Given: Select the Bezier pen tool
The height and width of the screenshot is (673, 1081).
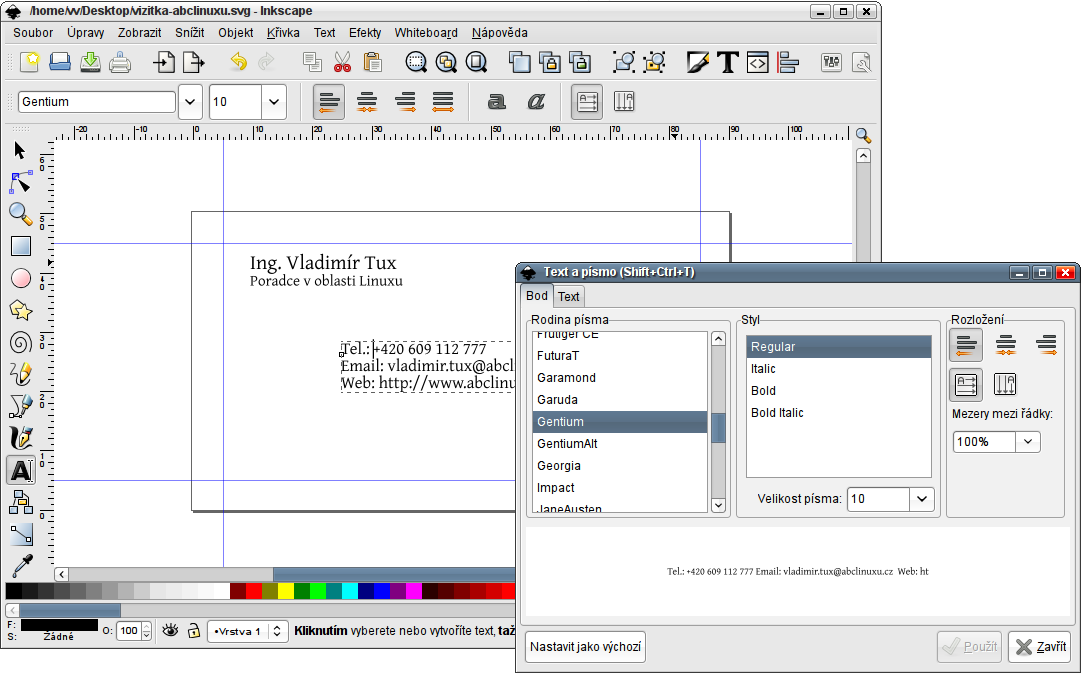Looking at the screenshot, I should click(21, 405).
